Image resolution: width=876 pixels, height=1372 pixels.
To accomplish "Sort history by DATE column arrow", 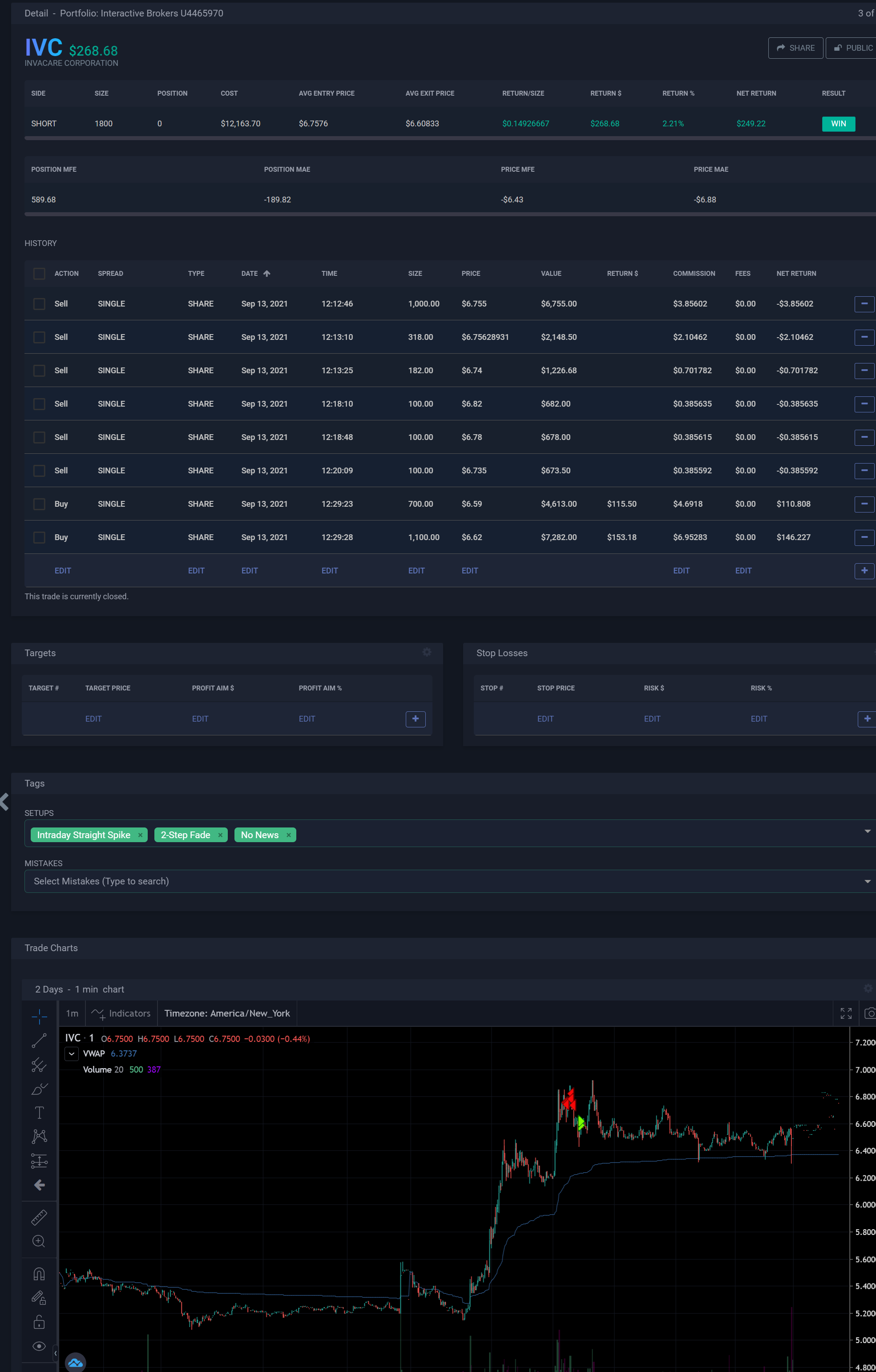I will (267, 274).
